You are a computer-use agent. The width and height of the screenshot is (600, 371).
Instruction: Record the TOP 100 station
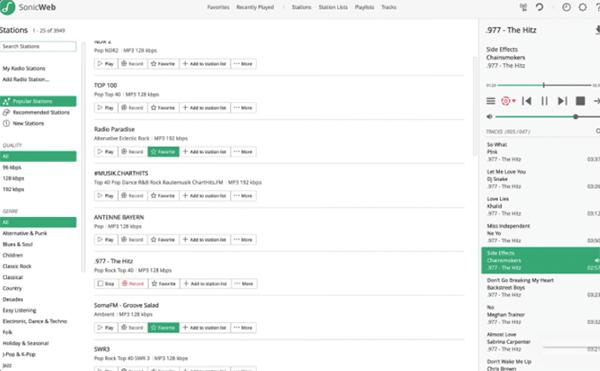tap(132, 108)
